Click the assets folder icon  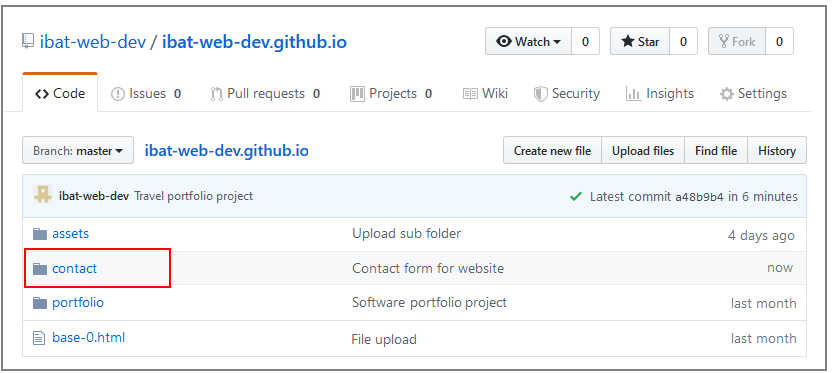[x=40, y=234]
